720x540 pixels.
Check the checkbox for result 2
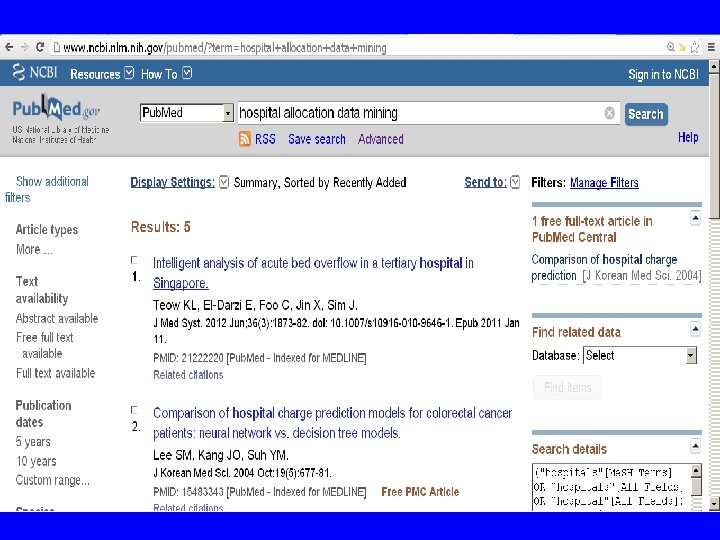(x=134, y=410)
